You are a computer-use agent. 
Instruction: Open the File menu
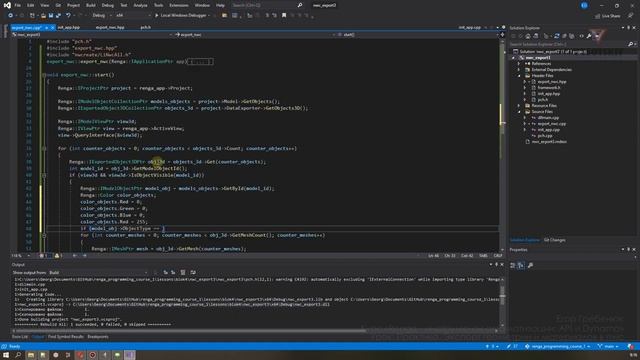(18, 5)
